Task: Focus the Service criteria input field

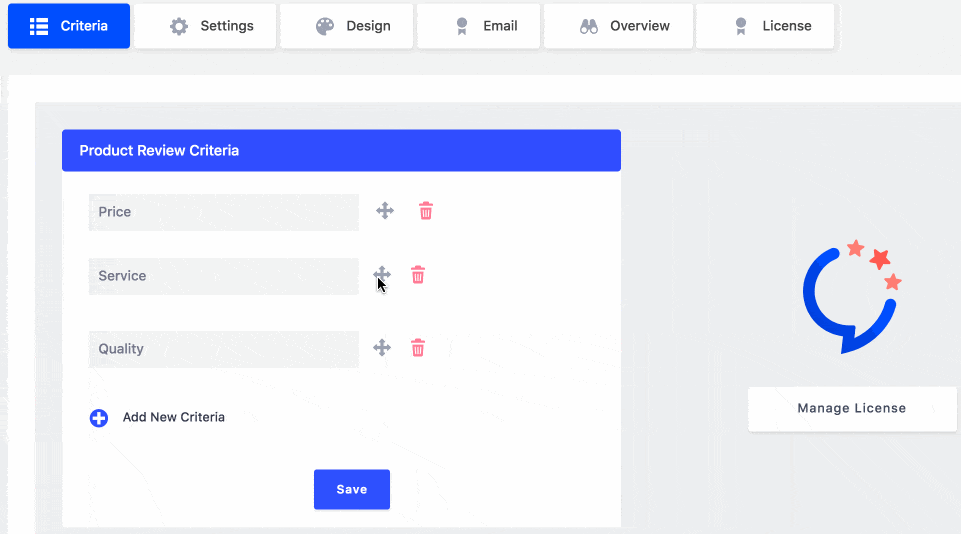Action: point(224,276)
